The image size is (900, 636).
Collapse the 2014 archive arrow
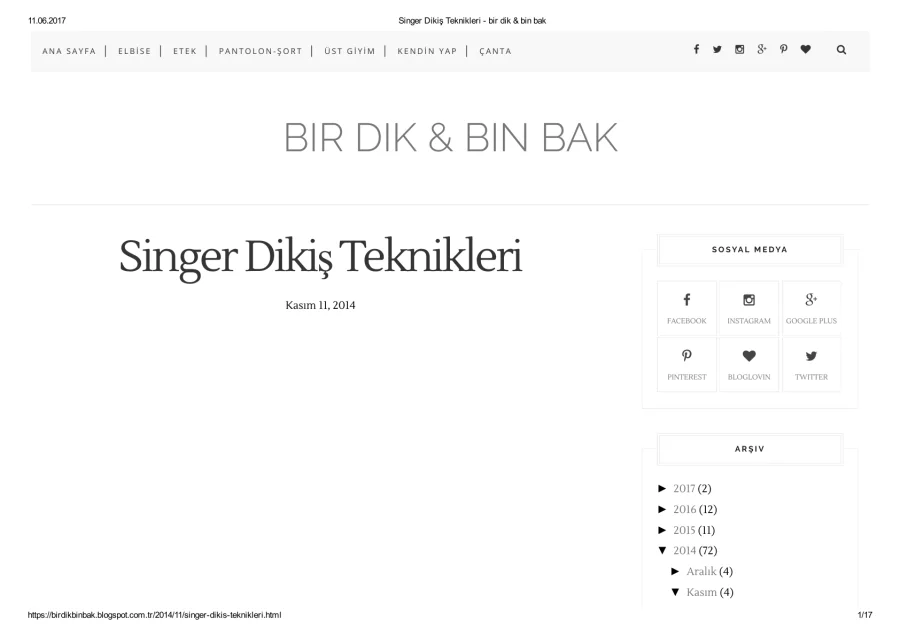pos(662,550)
